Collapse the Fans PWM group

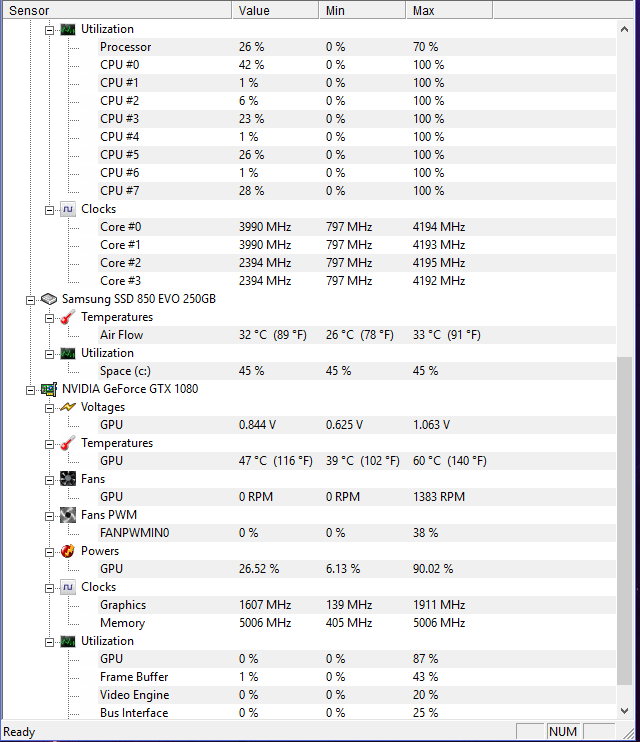click(49, 516)
